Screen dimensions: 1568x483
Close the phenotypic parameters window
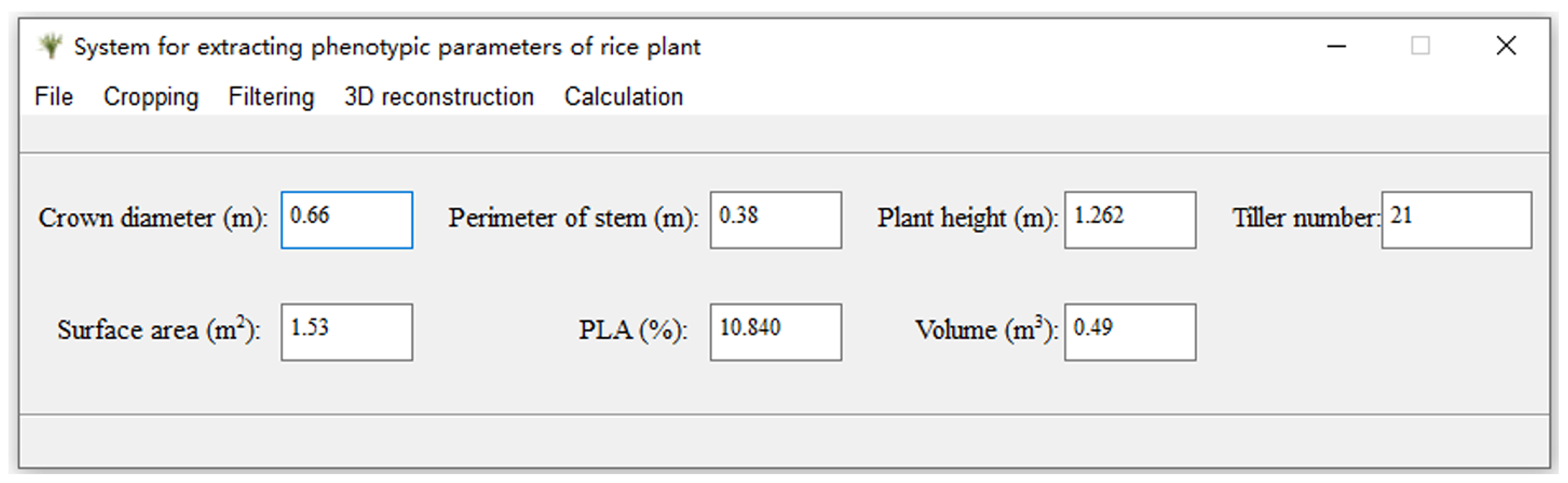coord(1506,46)
